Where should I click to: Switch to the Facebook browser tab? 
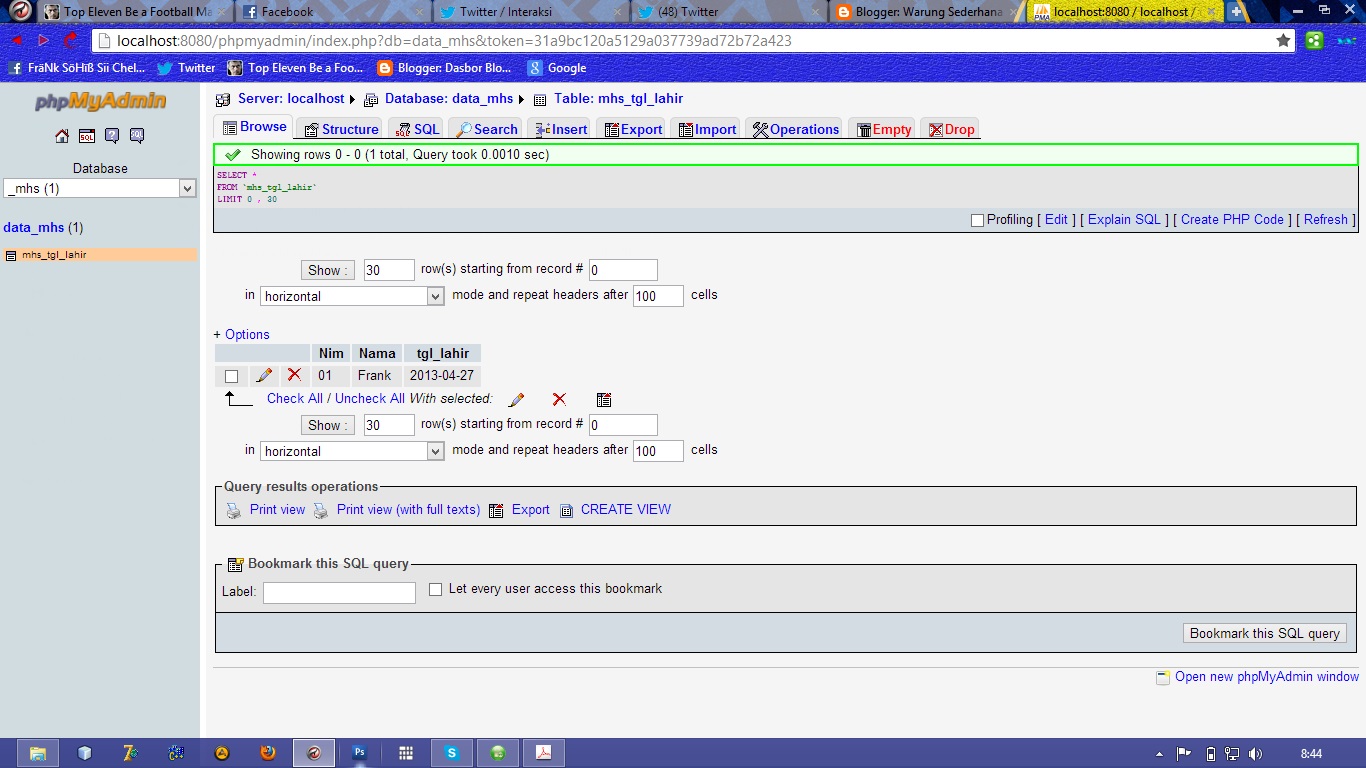coord(329,12)
